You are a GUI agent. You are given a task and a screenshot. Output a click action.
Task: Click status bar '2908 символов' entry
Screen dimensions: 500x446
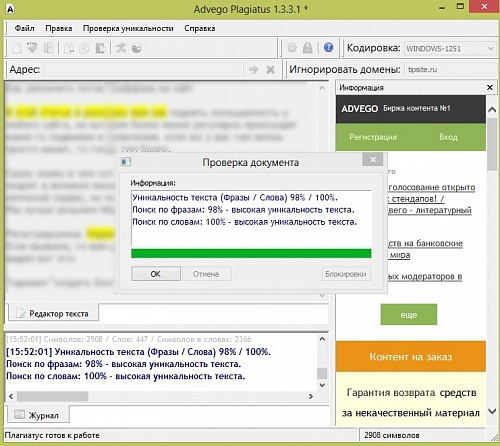(x=392, y=435)
